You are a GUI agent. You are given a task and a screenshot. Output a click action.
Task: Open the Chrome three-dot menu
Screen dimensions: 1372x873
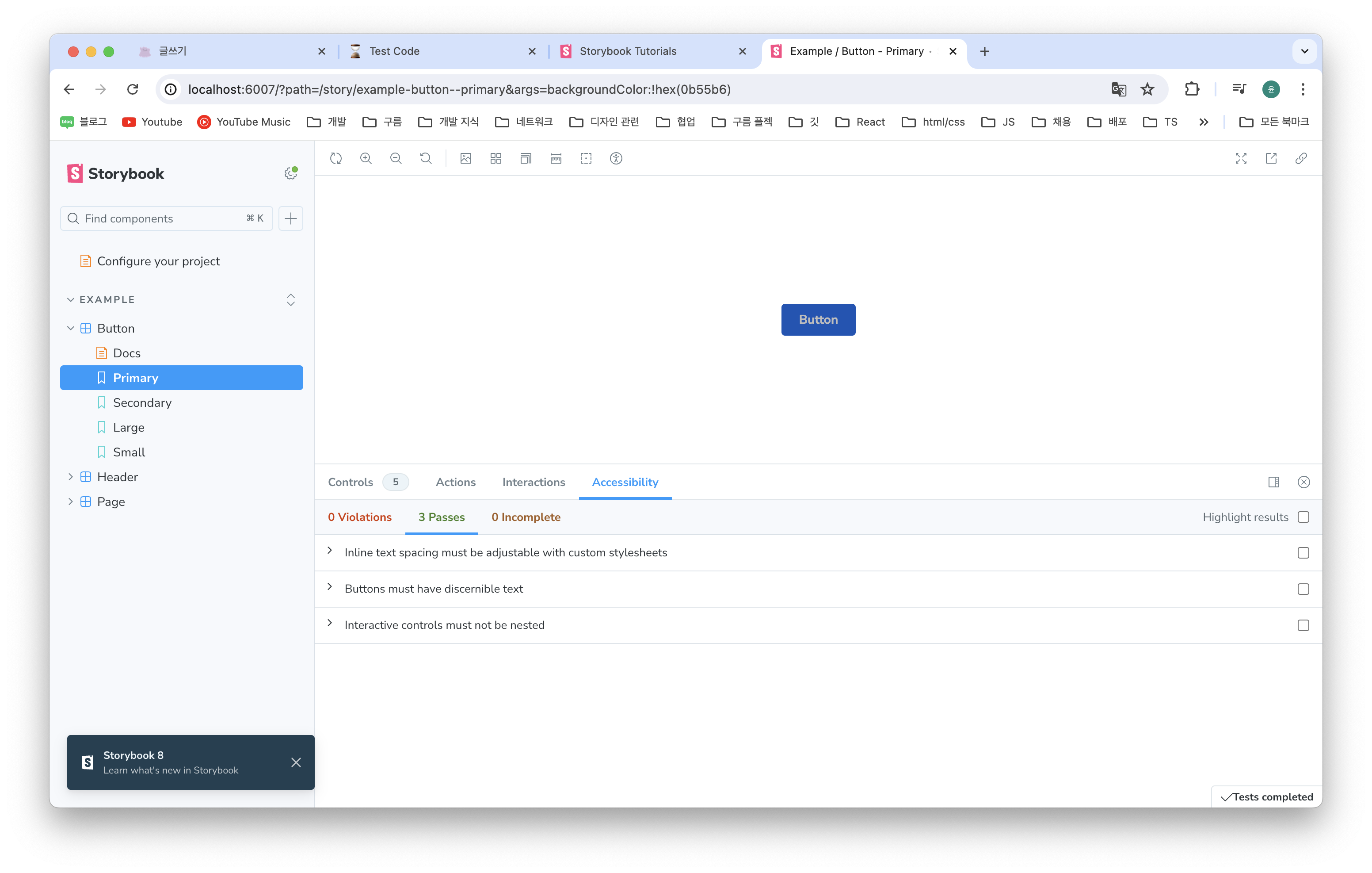pyautogui.click(x=1303, y=89)
